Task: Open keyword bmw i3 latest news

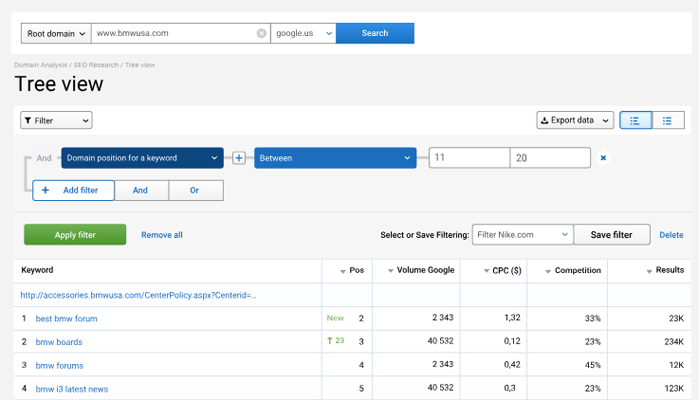Action: click(x=72, y=389)
